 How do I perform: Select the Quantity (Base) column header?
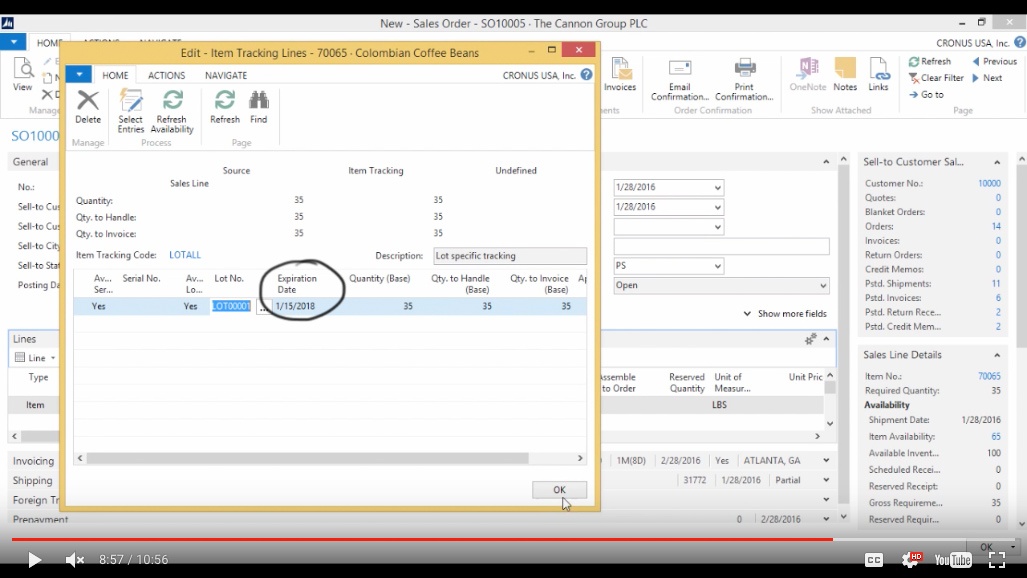(379, 279)
